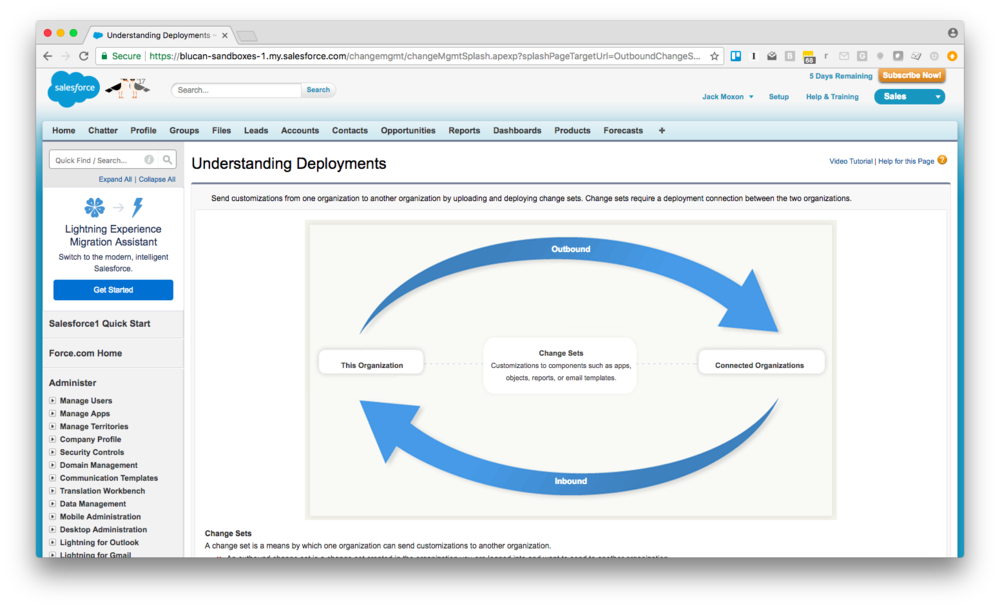Click the browser address bar URL
The width and height of the screenshot is (1000, 609).
click(424, 56)
